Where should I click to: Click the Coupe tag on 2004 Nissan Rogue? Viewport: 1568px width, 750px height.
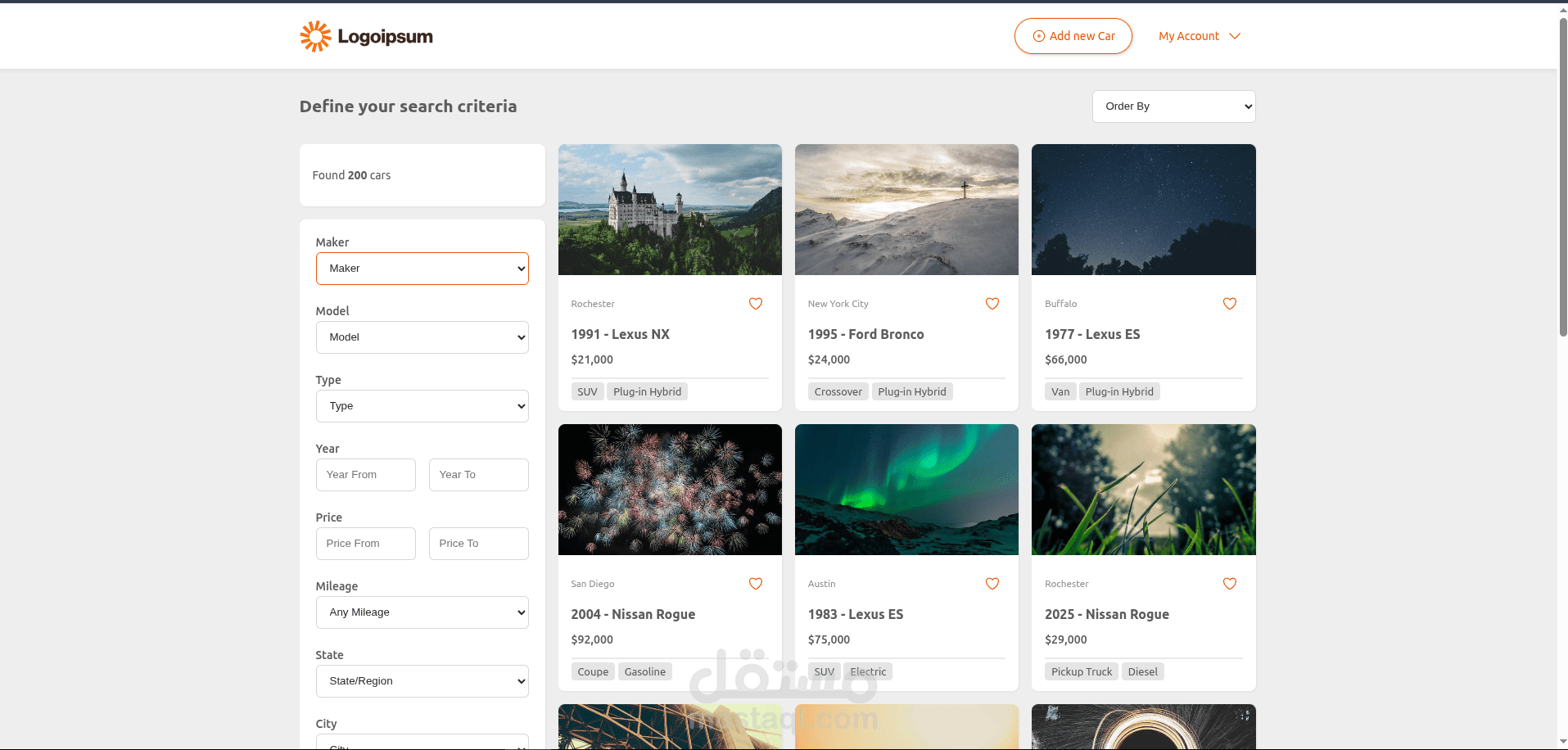[x=593, y=671]
